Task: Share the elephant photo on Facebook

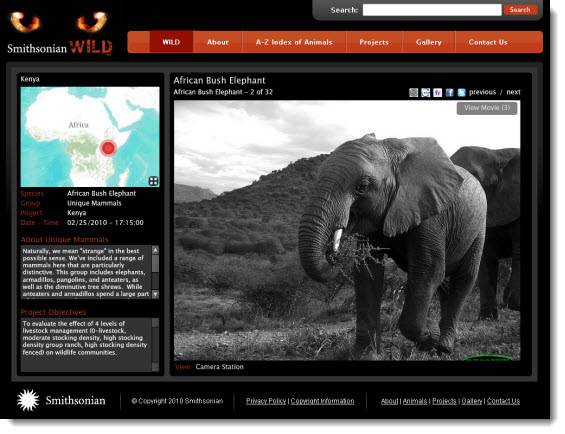Action: (x=449, y=93)
